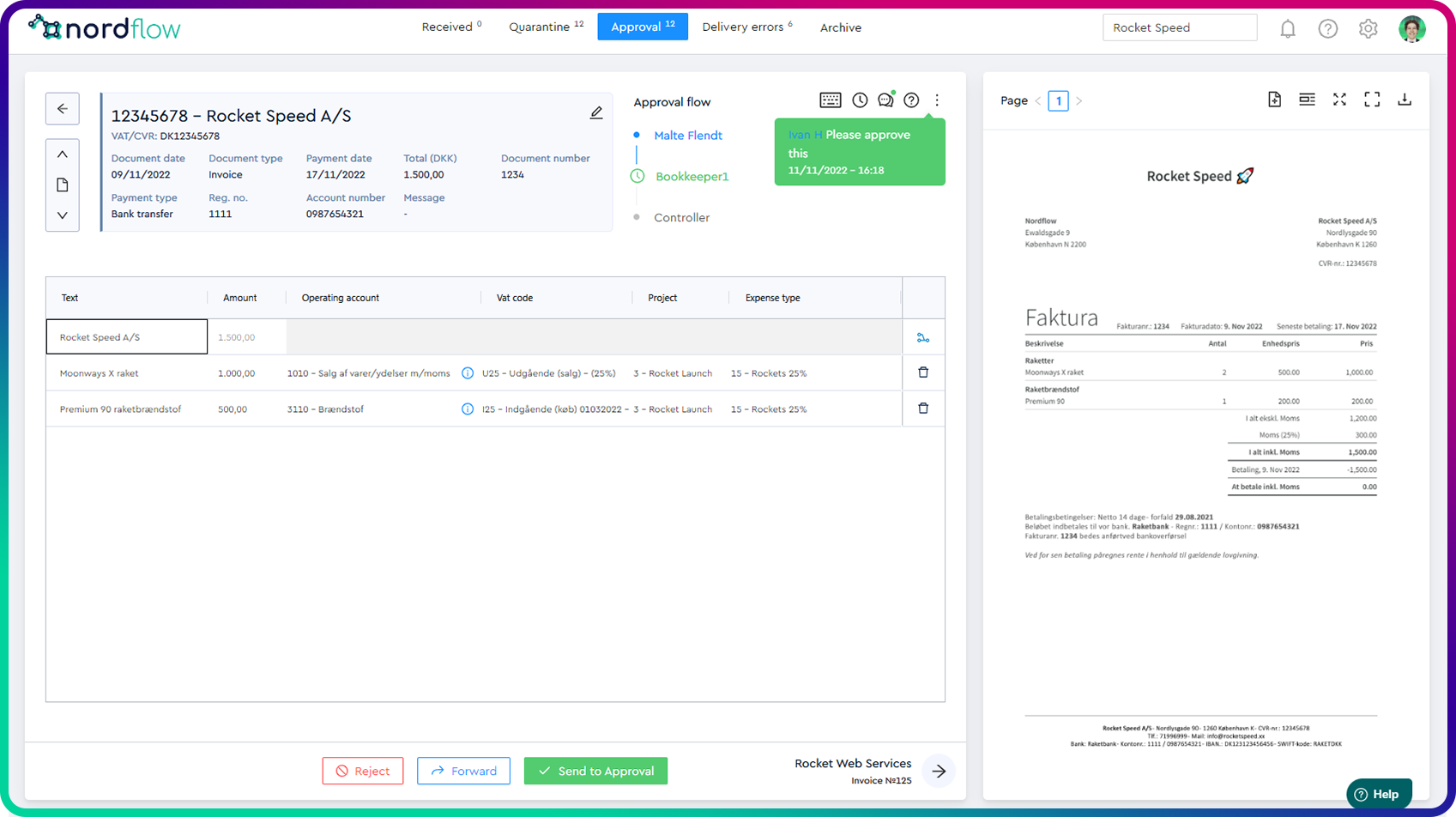Show info for operating account 3110 row
The image size is (1456, 817).
tap(468, 409)
